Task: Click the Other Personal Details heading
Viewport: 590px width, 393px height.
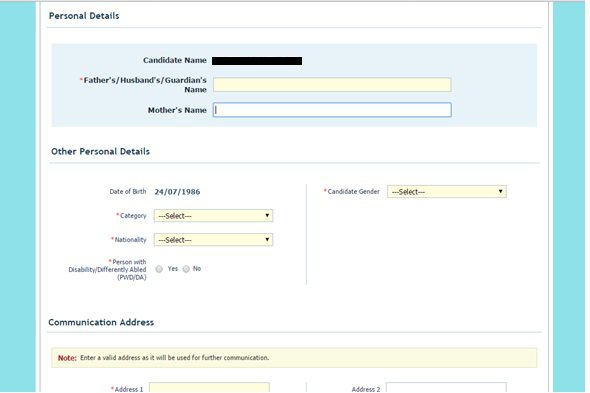Action: (x=100, y=151)
